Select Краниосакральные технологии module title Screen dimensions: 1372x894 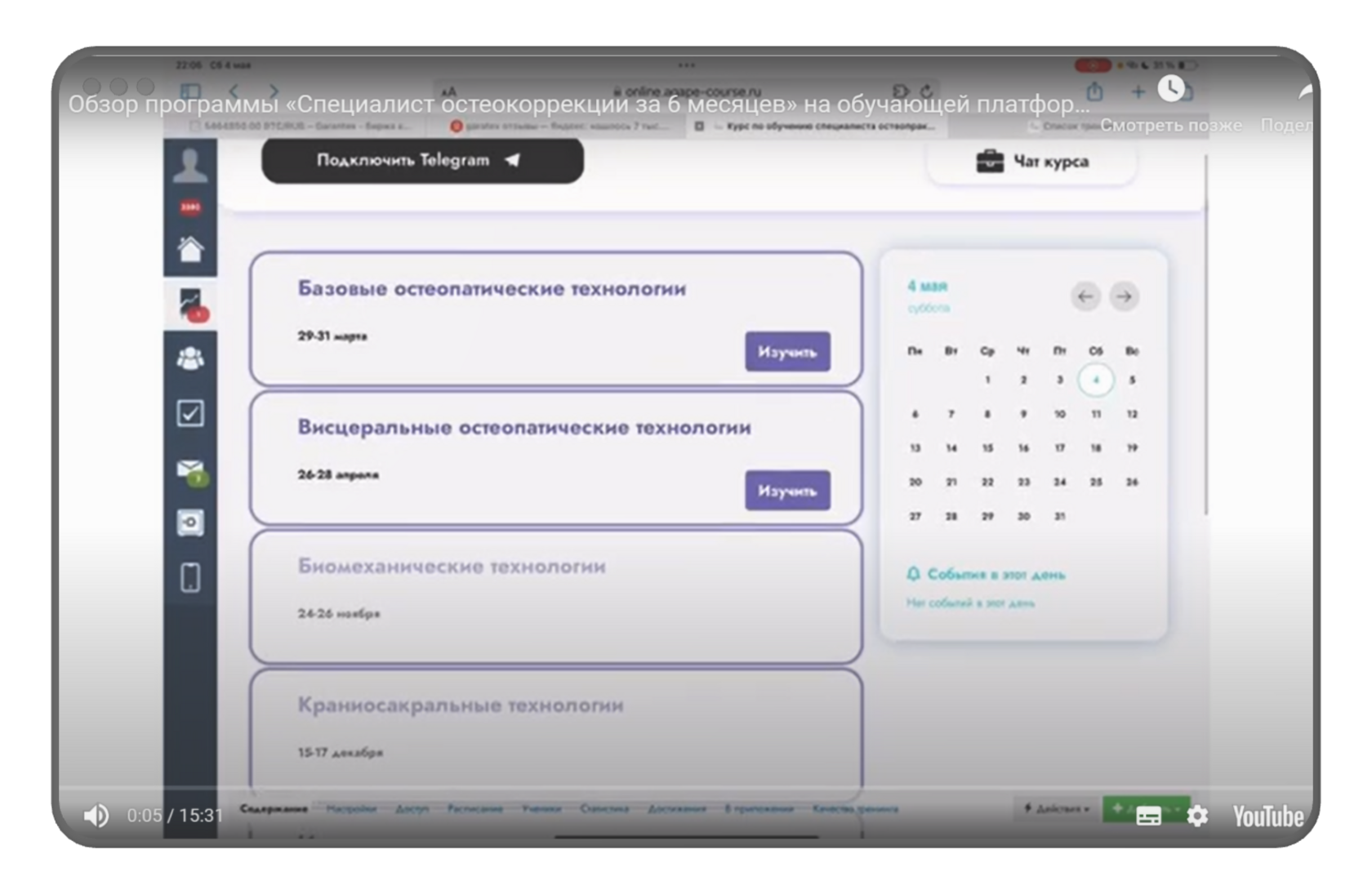pyautogui.click(x=461, y=705)
